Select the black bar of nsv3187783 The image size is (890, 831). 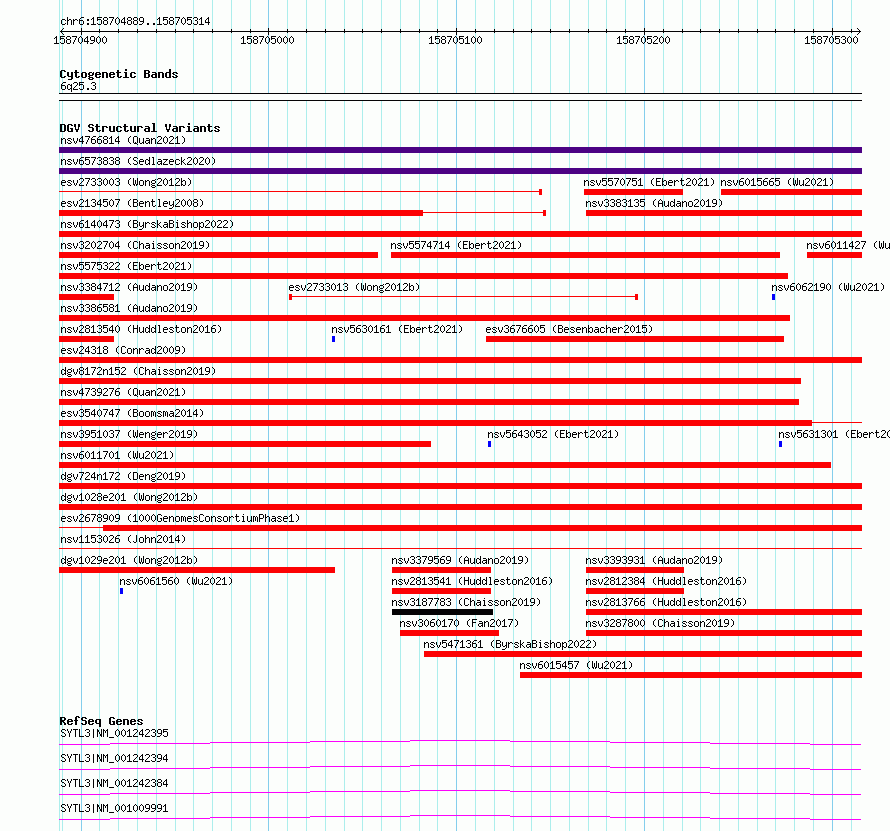click(x=442, y=612)
